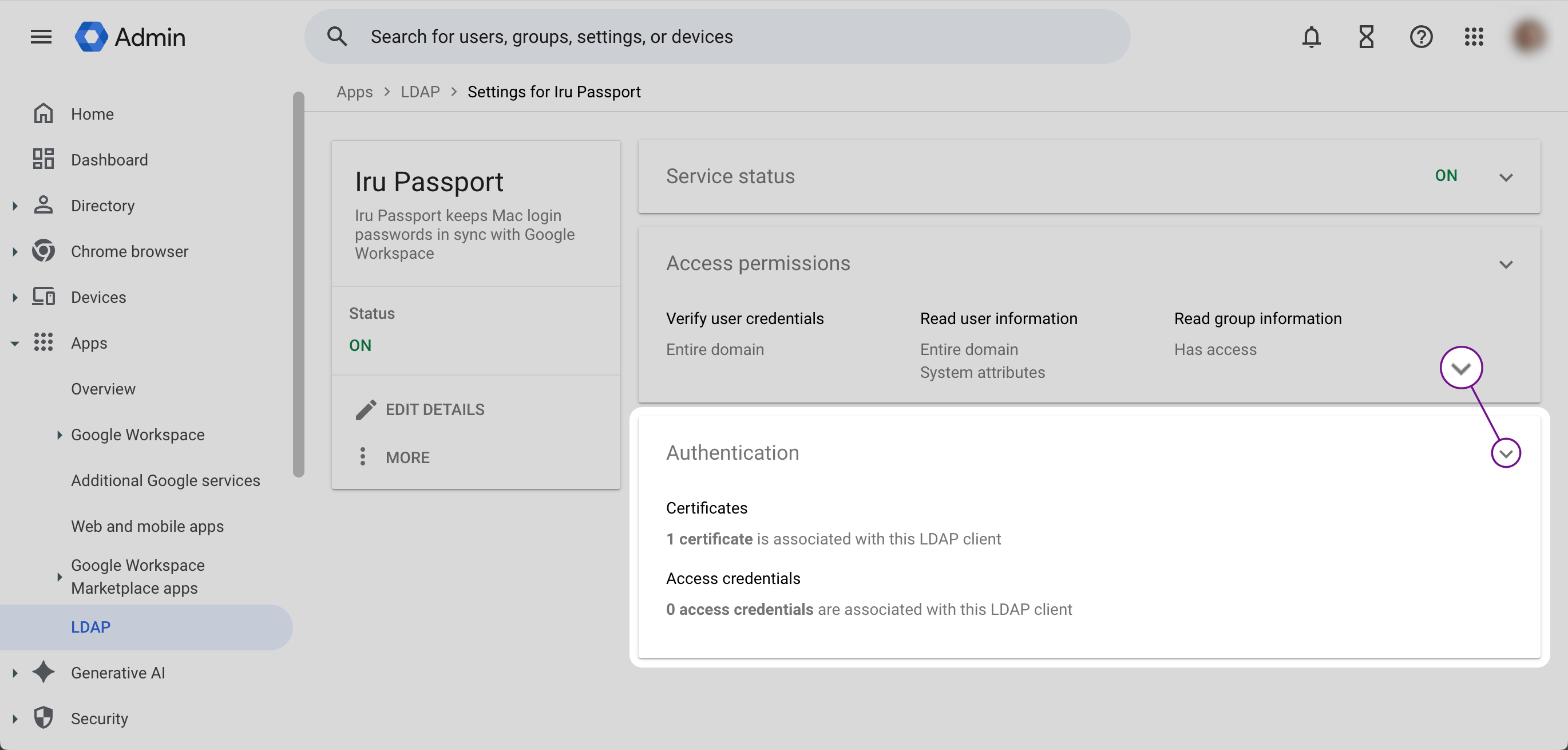Click the Generative AI sparkle icon
The height and width of the screenshot is (750, 1568).
tap(43, 672)
